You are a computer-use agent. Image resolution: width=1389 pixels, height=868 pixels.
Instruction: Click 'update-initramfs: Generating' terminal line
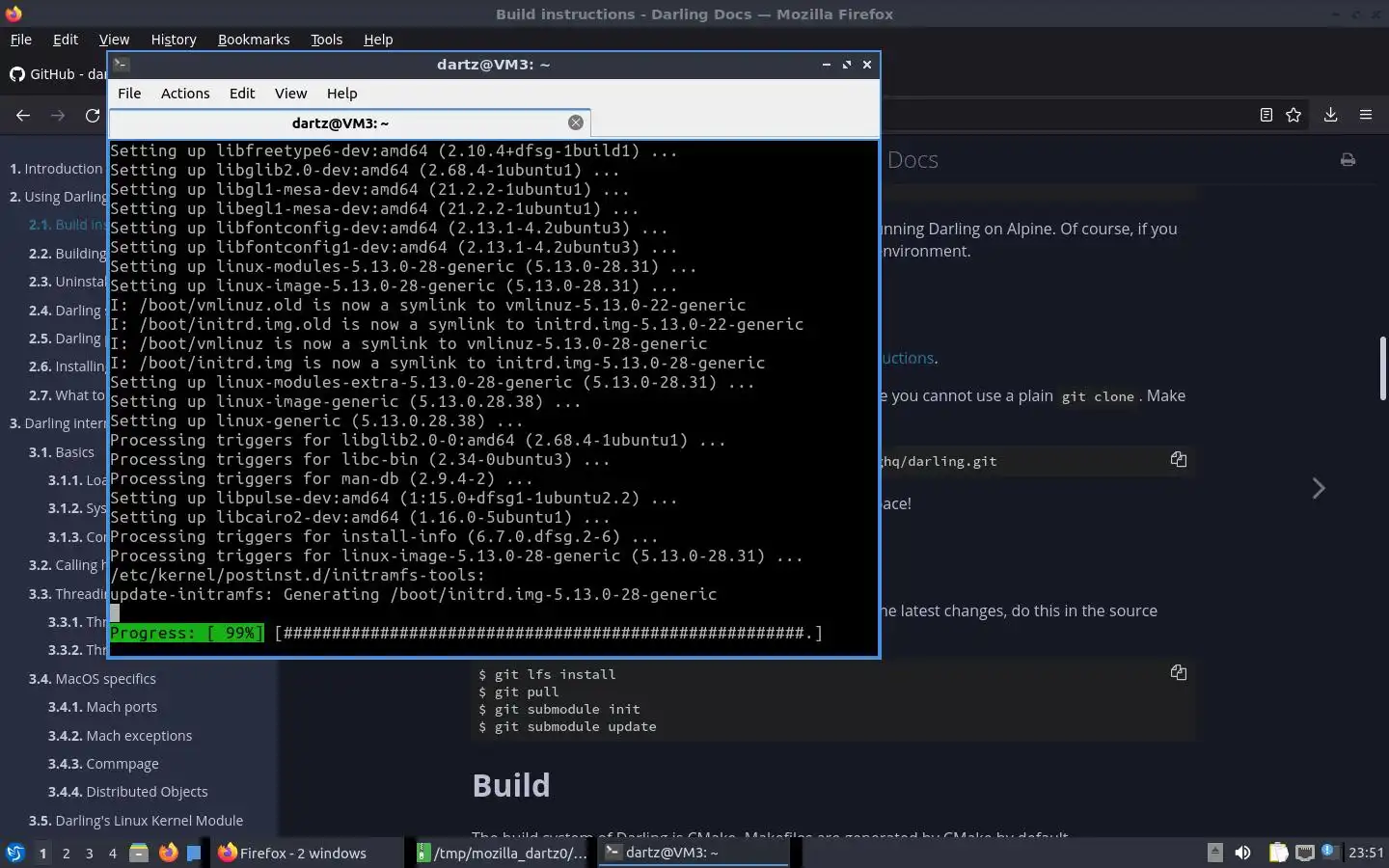413,595
